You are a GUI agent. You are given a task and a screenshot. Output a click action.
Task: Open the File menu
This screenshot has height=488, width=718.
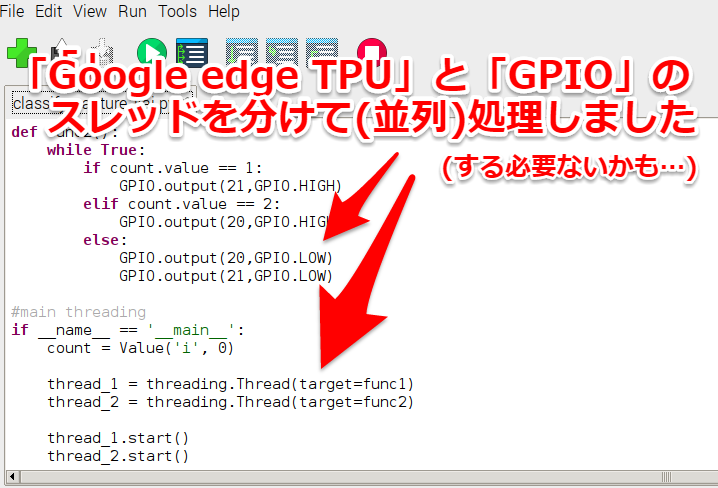pyautogui.click(x=12, y=11)
